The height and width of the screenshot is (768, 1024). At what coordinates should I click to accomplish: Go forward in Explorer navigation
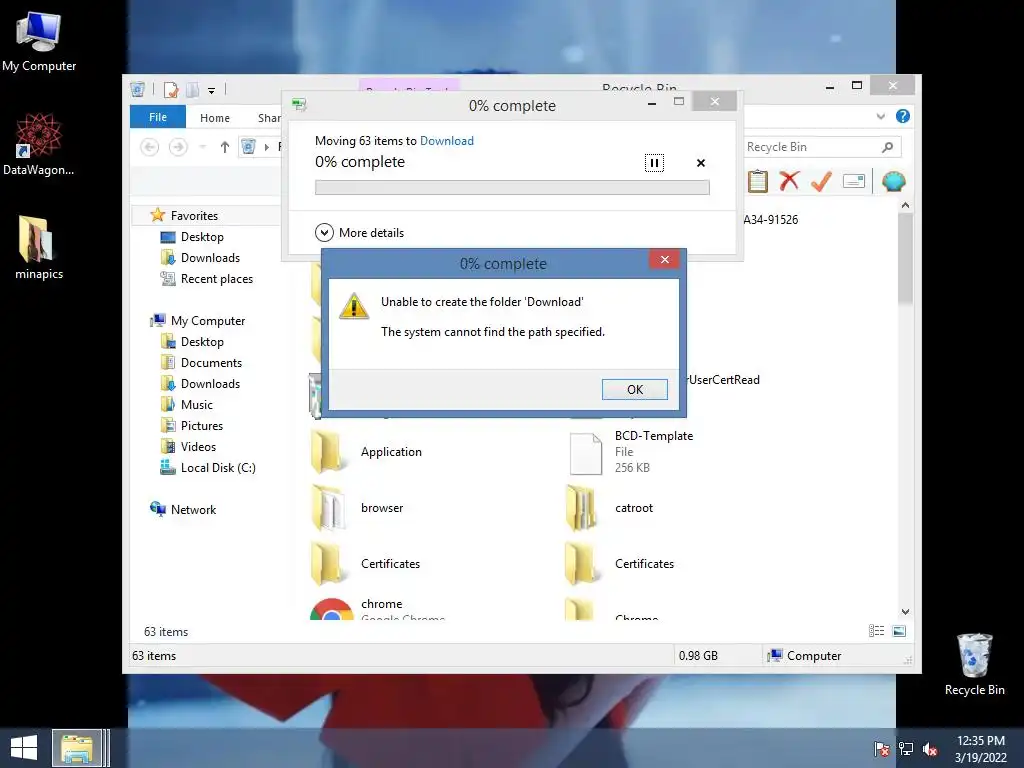coord(178,147)
